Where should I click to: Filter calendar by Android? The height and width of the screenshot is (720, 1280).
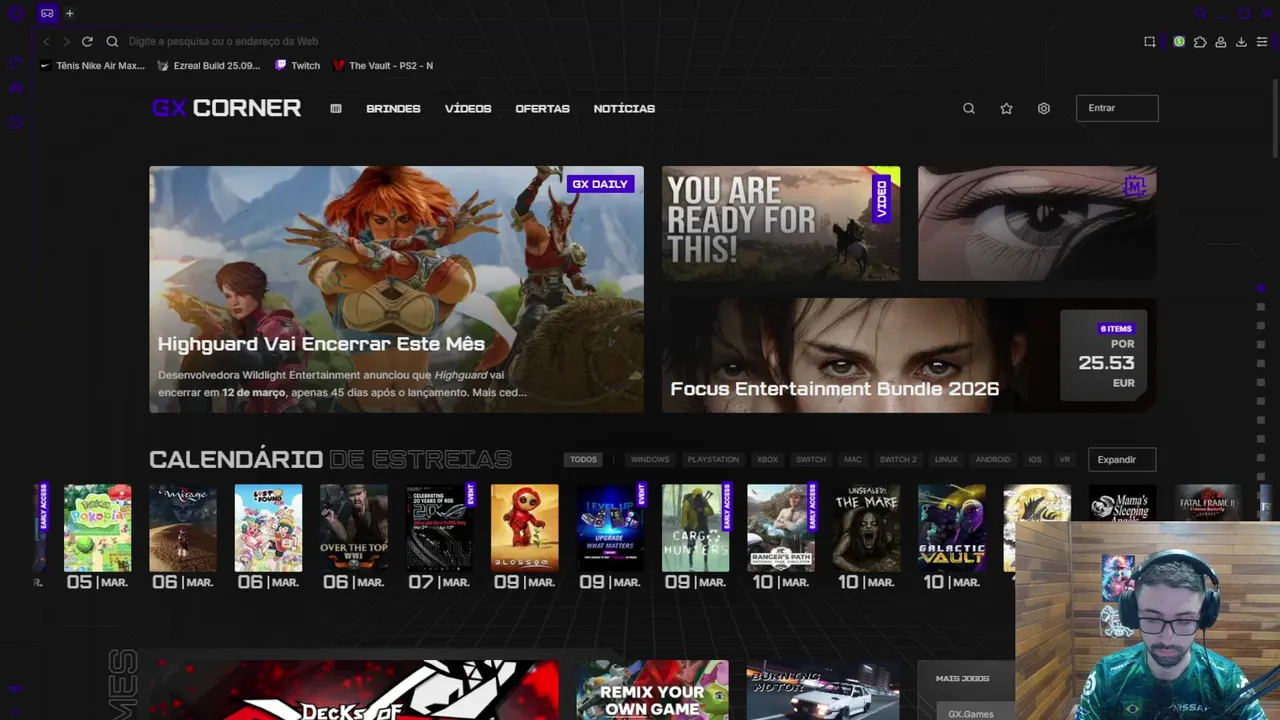point(993,459)
